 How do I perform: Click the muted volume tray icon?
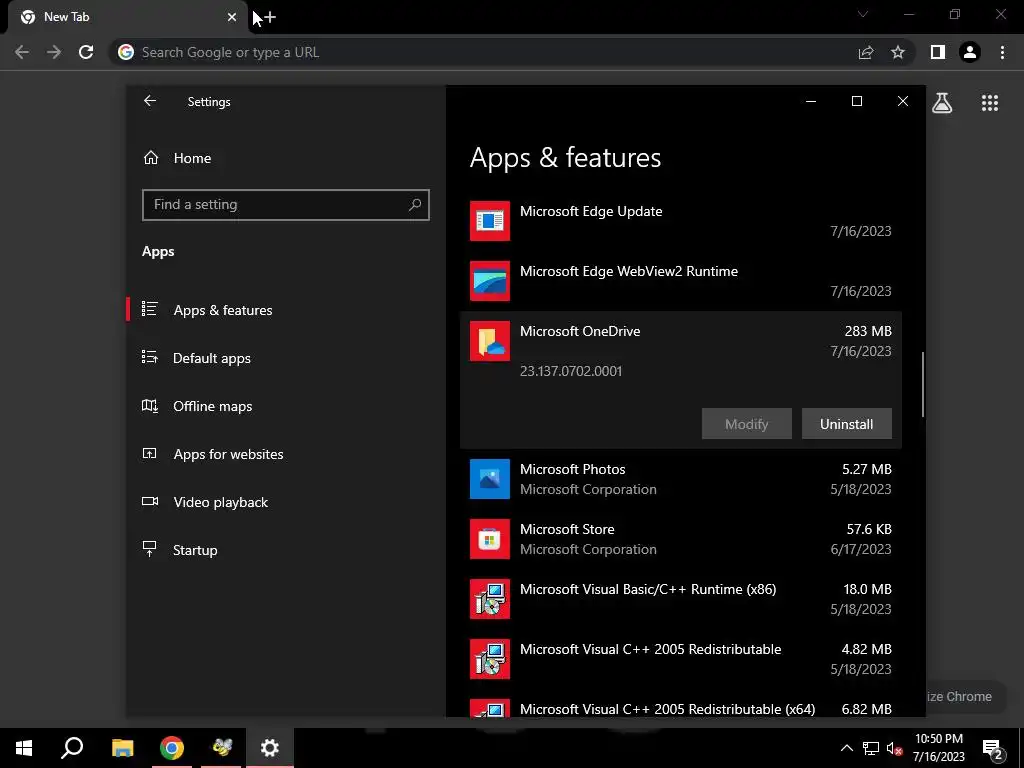(894, 749)
